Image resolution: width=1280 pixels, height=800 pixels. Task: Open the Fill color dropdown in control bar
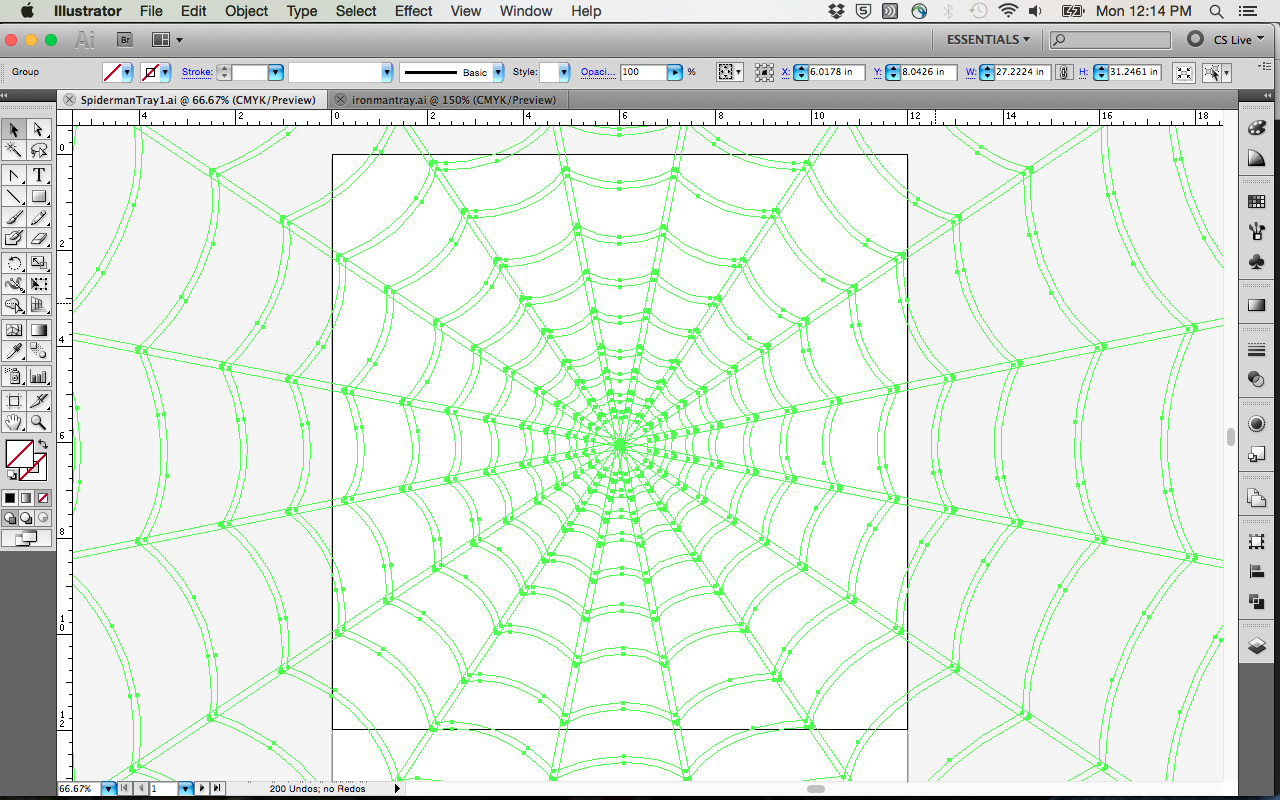(127, 72)
